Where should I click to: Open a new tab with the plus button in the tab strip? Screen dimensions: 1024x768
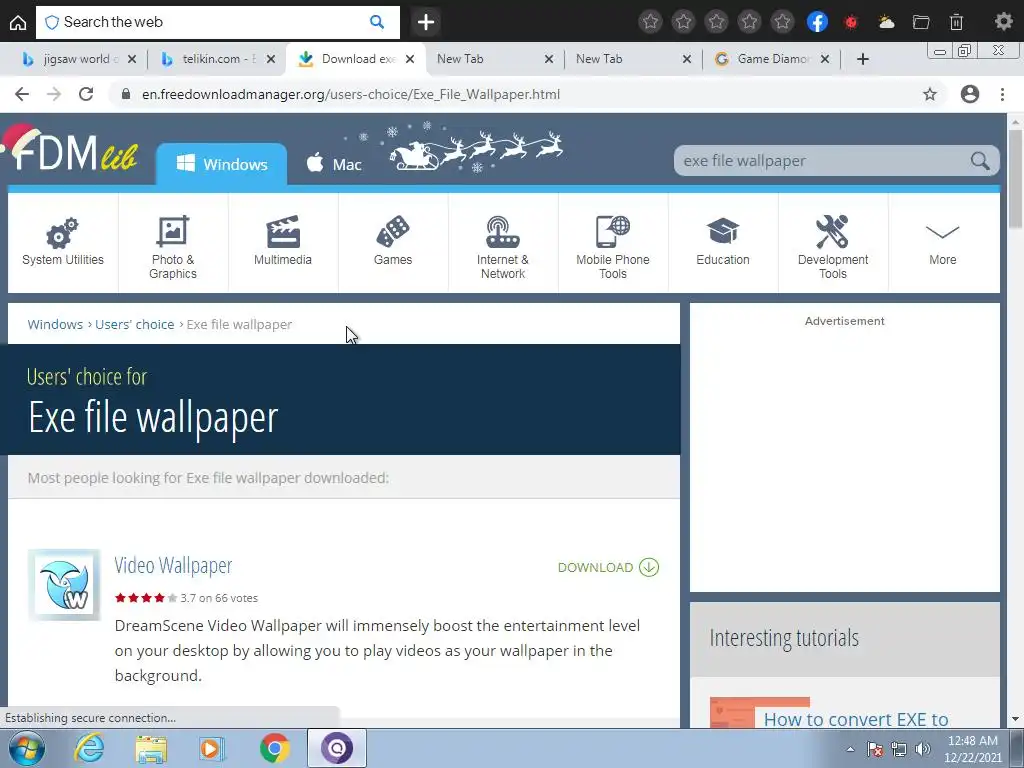[863, 59]
